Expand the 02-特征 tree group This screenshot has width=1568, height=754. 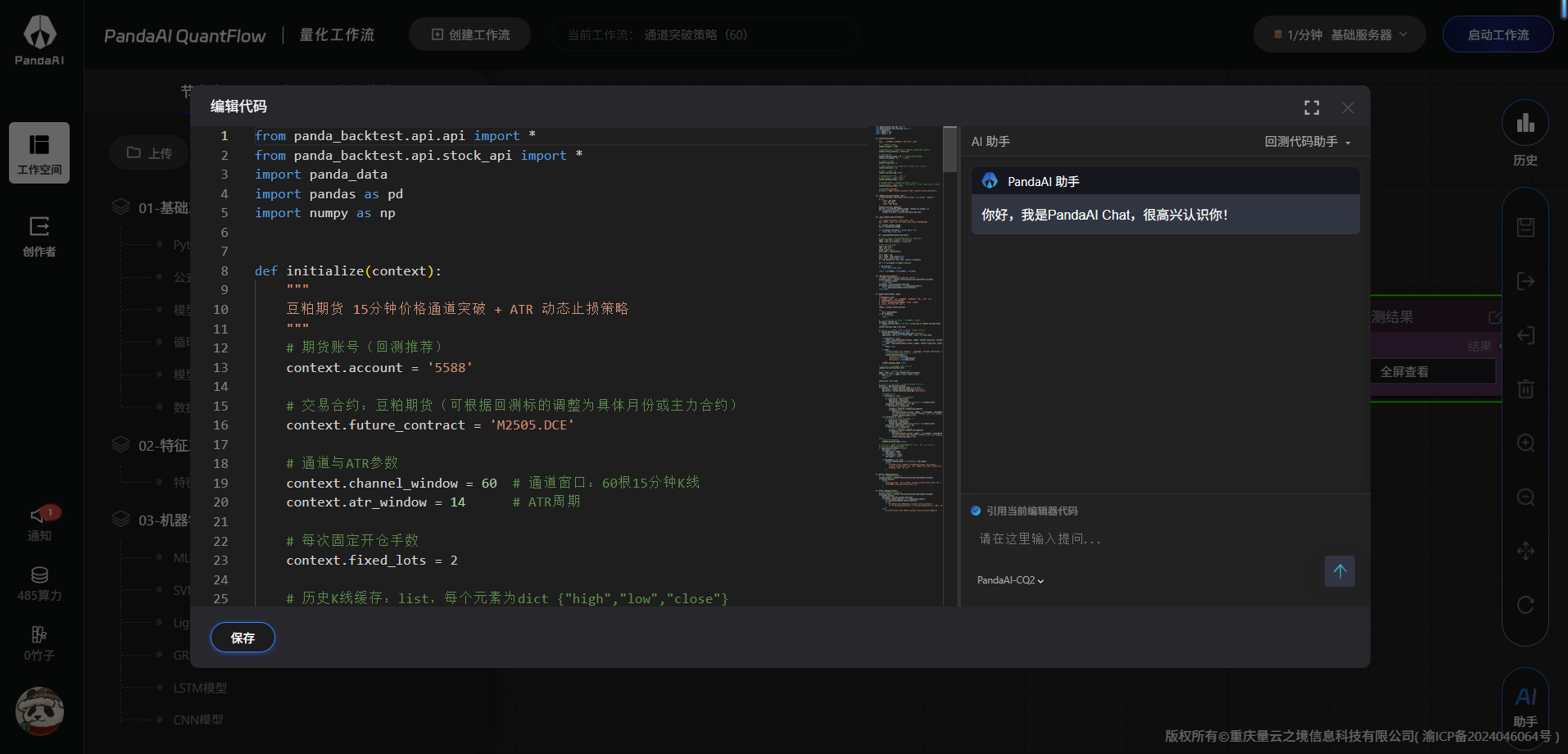click(164, 446)
